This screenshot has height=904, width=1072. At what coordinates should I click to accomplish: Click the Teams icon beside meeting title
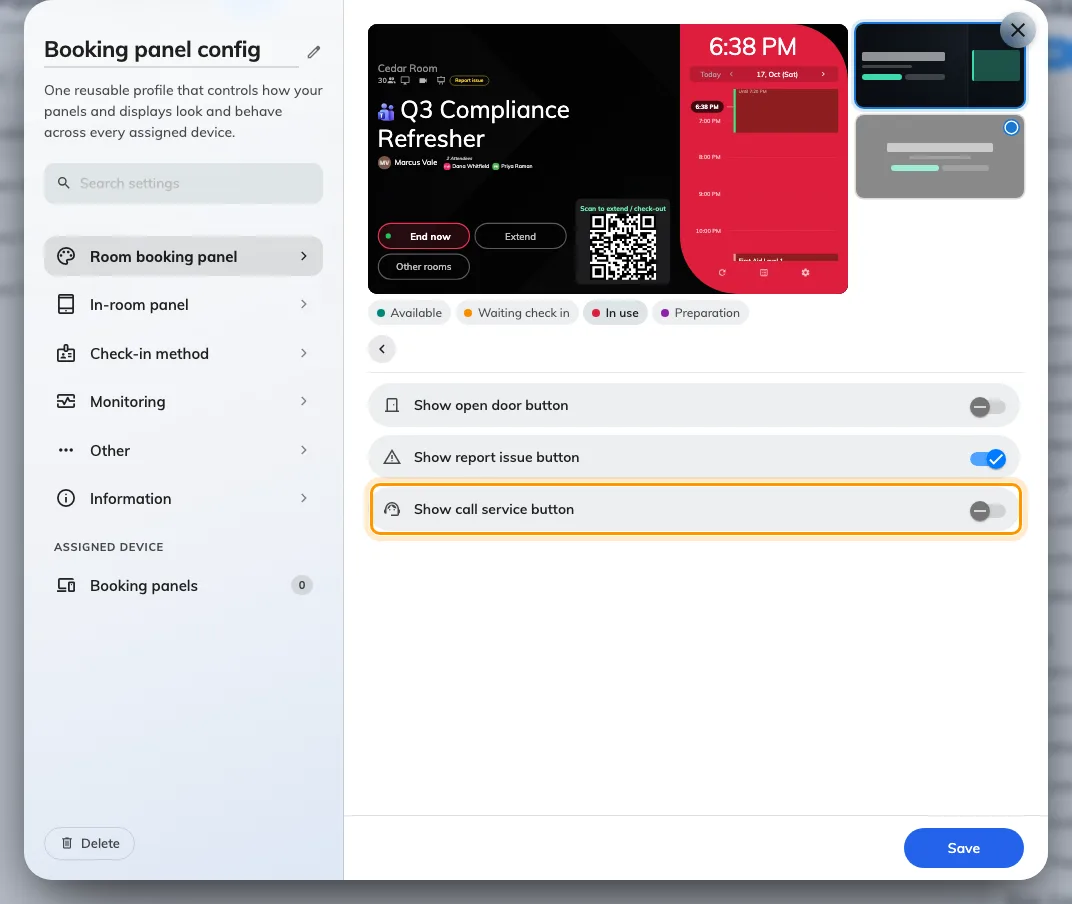pyautogui.click(x=386, y=111)
